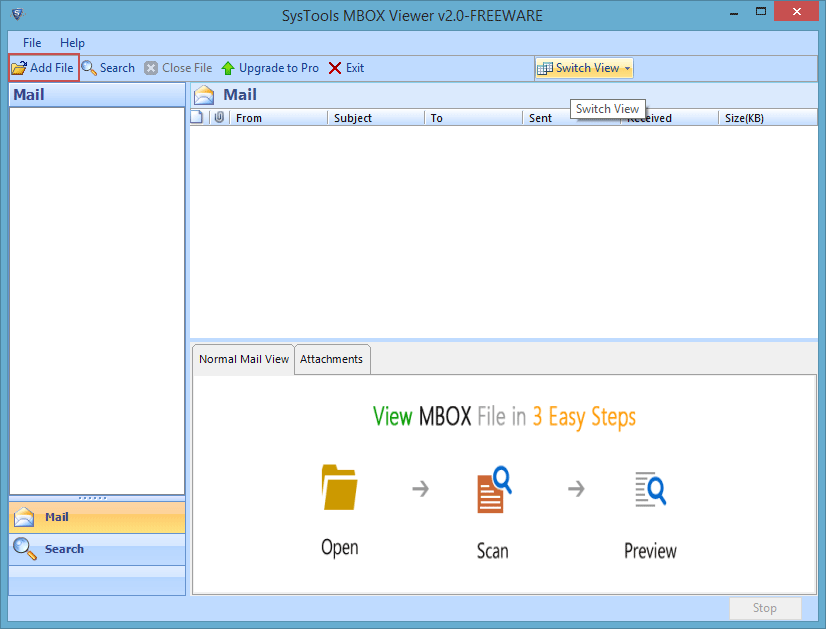
Task: Sort by the To column header
Action: (x=474, y=118)
